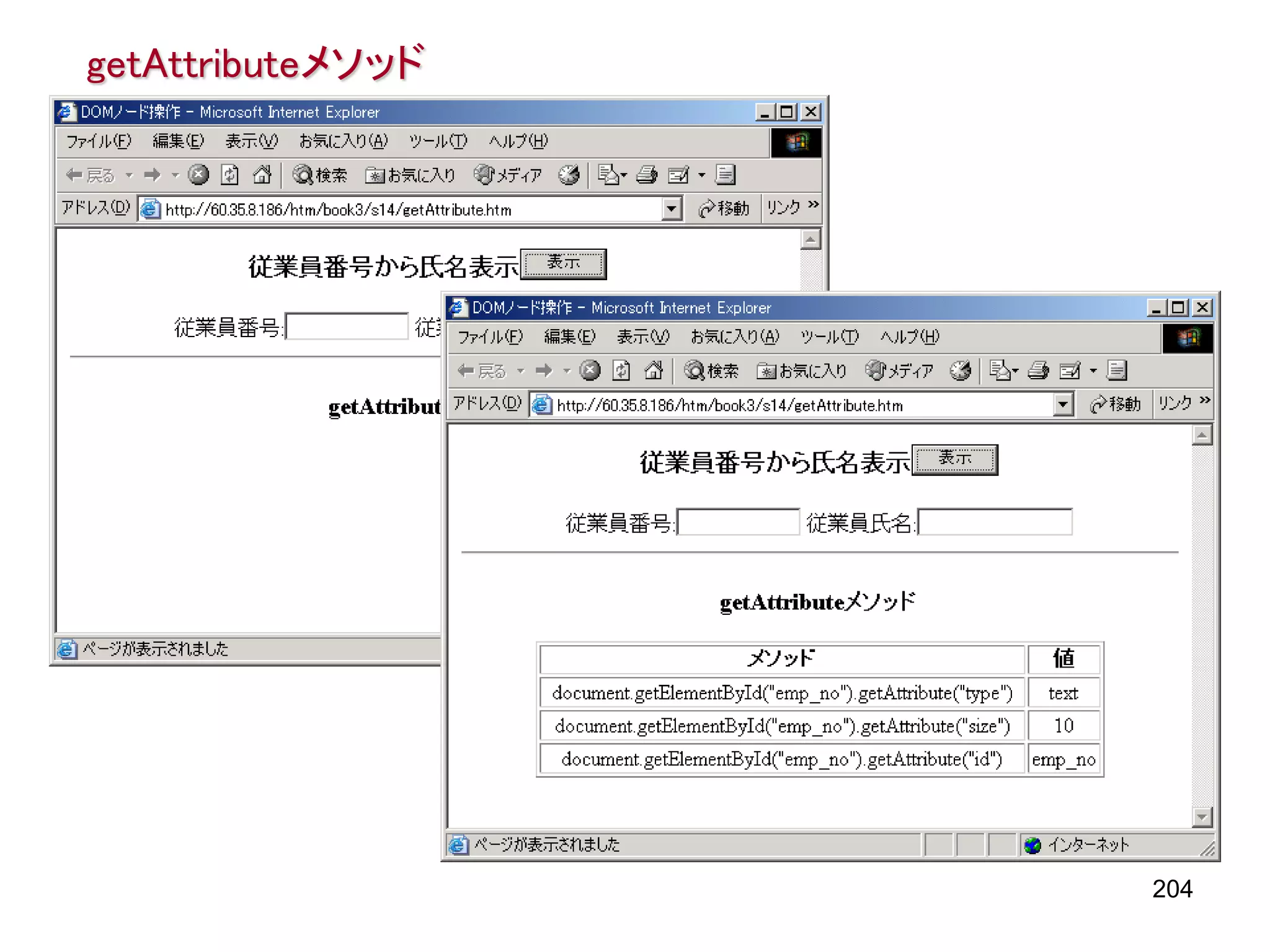
Task: Expand Back history dropdown in front window
Action: click(x=521, y=371)
